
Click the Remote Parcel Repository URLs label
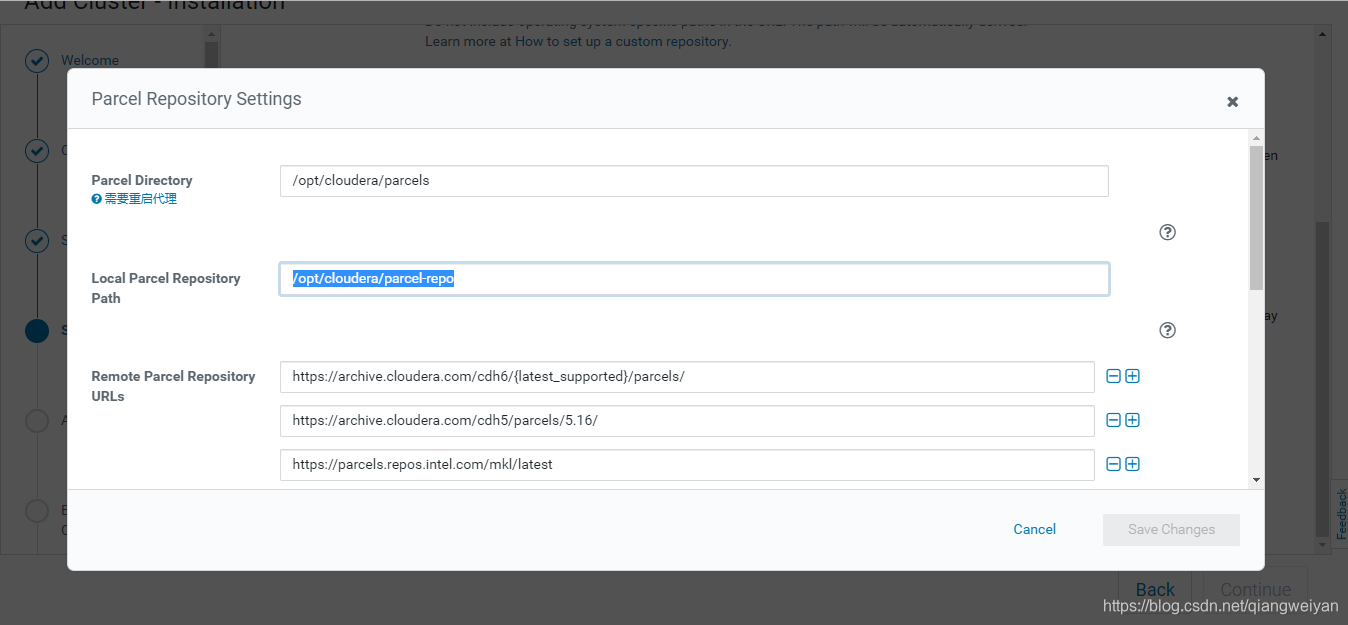tap(173, 386)
